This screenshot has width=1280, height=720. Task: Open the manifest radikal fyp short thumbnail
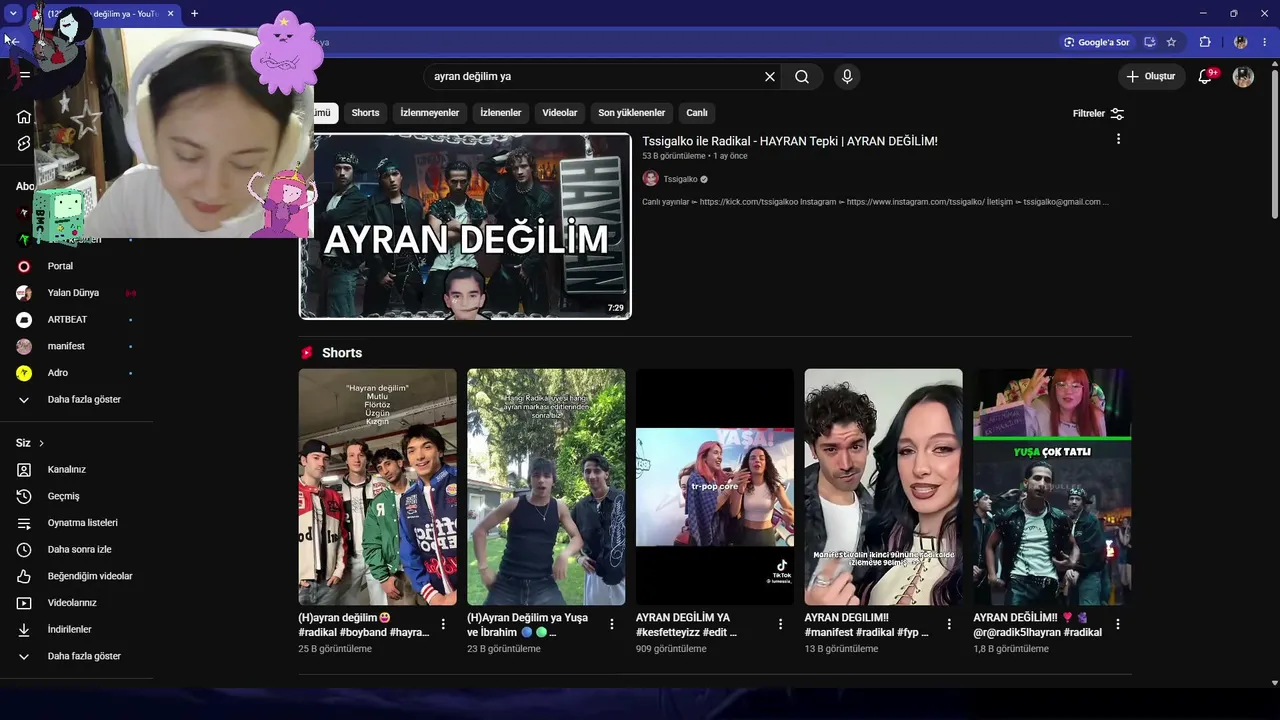pyautogui.click(x=884, y=487)
